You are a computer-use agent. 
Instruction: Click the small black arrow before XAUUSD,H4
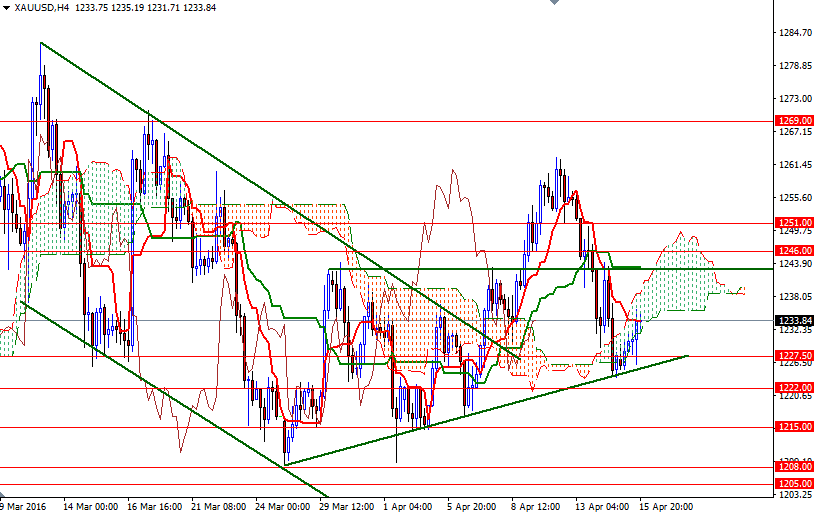[7, 9]
